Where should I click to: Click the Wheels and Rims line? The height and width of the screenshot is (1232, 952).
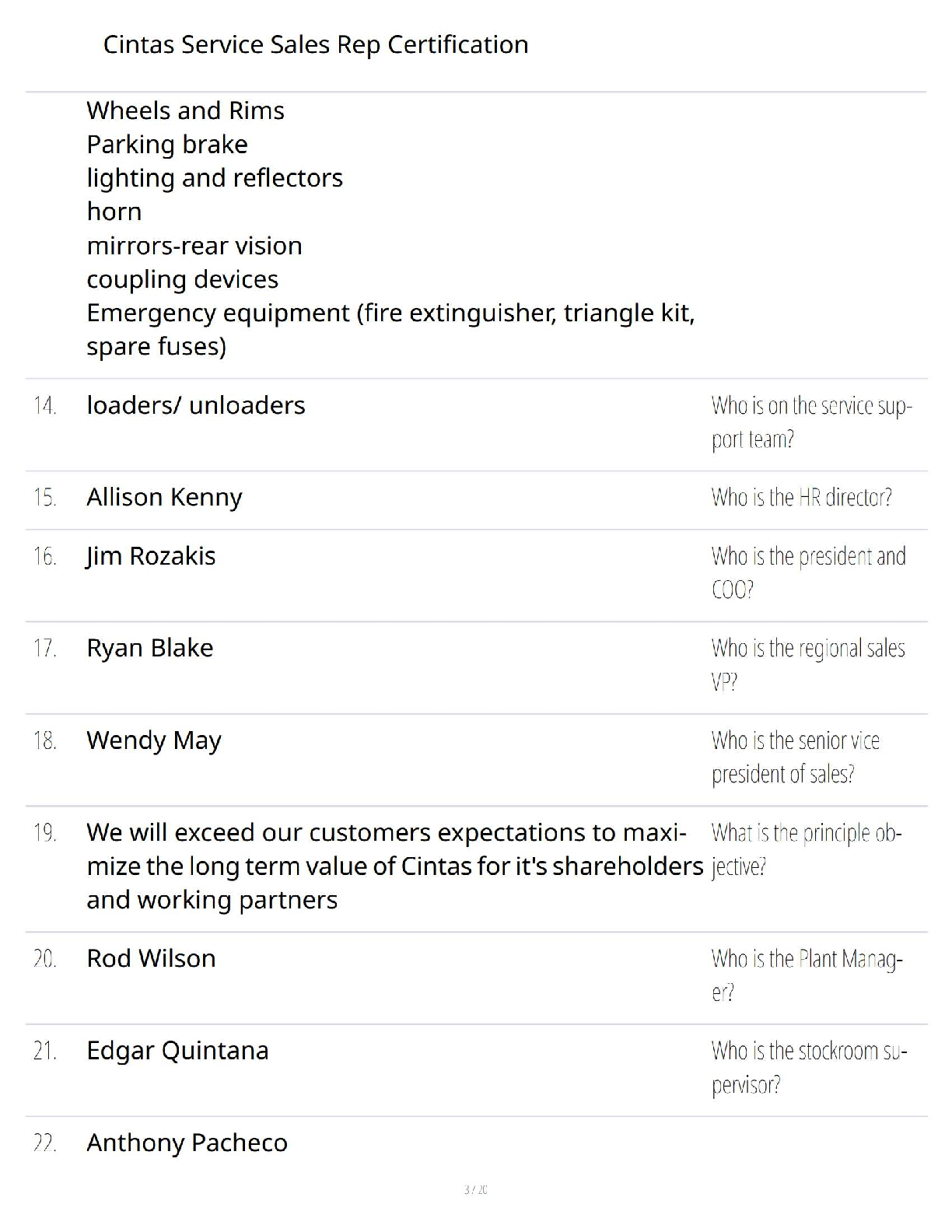point(185,111)
